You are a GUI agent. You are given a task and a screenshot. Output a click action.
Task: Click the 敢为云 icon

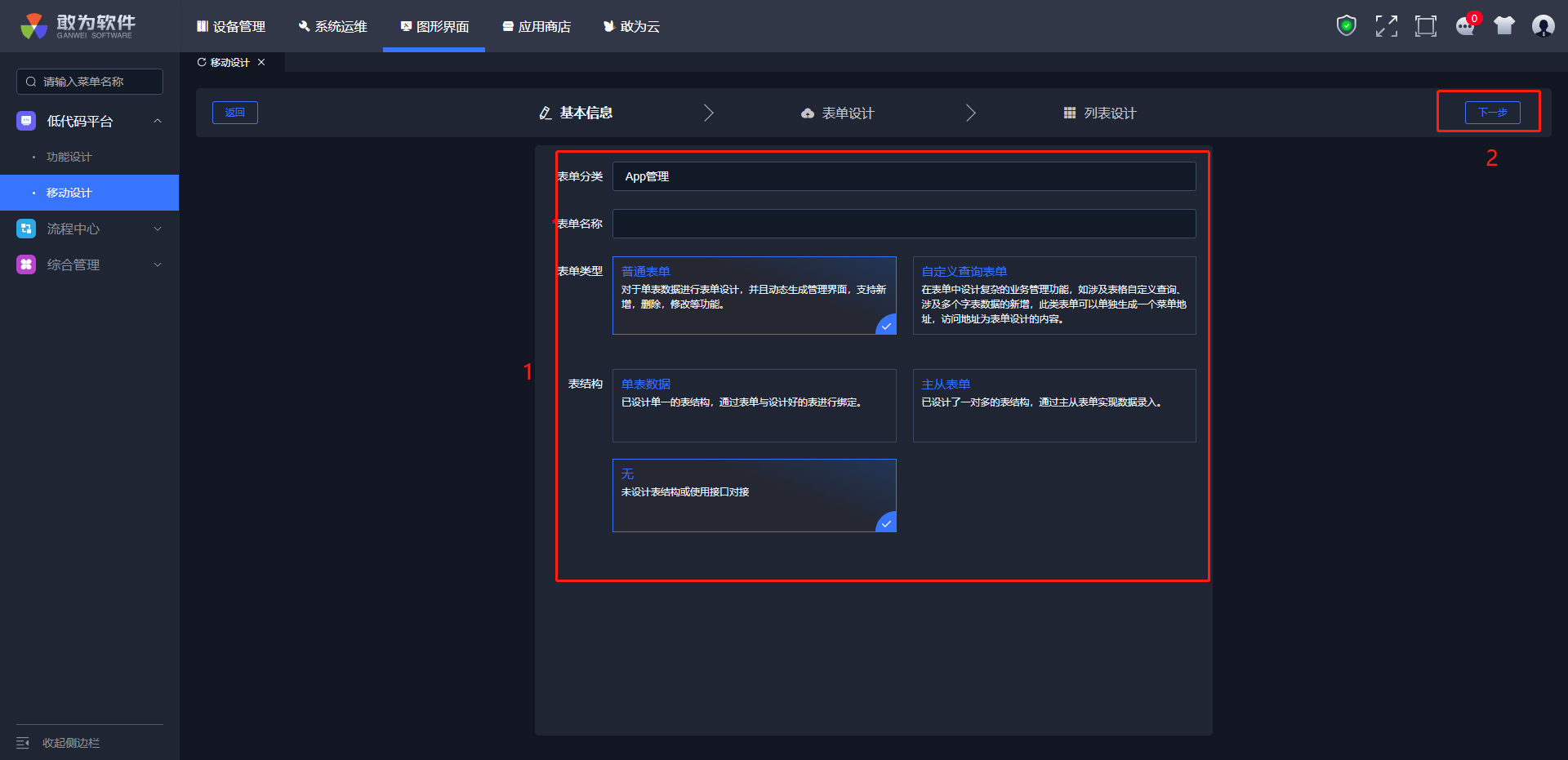point(608,26)
